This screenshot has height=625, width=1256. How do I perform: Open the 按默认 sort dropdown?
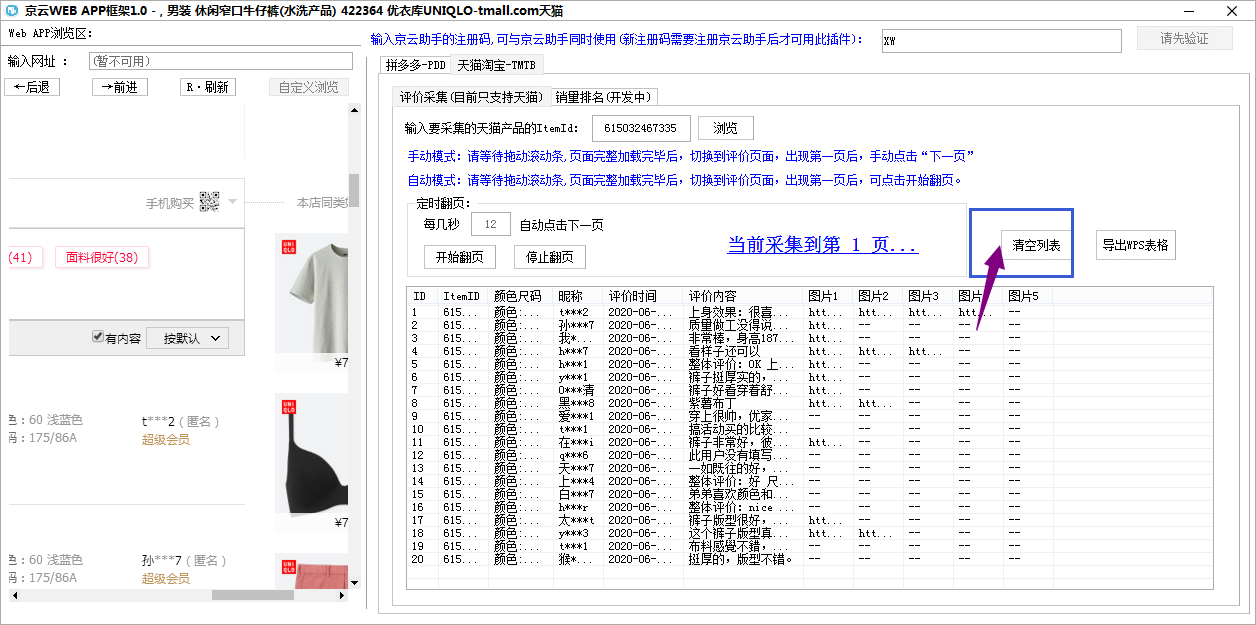[188, 338]
